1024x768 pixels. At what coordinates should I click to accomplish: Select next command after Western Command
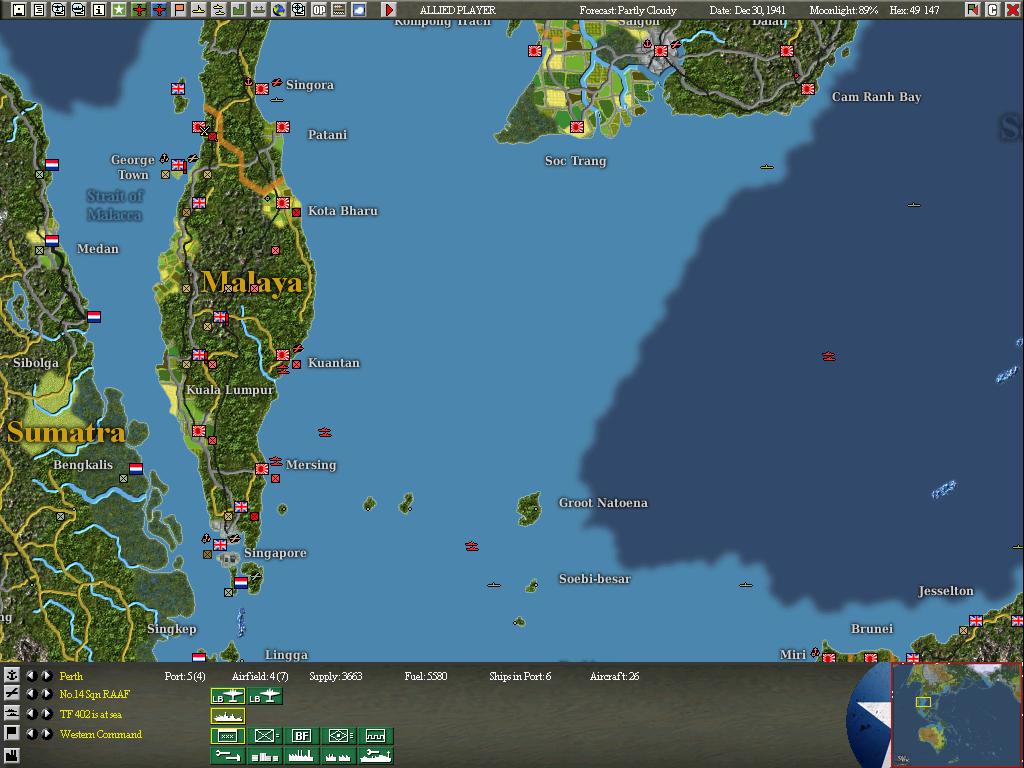pyautogui.click(x=46, y=733)
